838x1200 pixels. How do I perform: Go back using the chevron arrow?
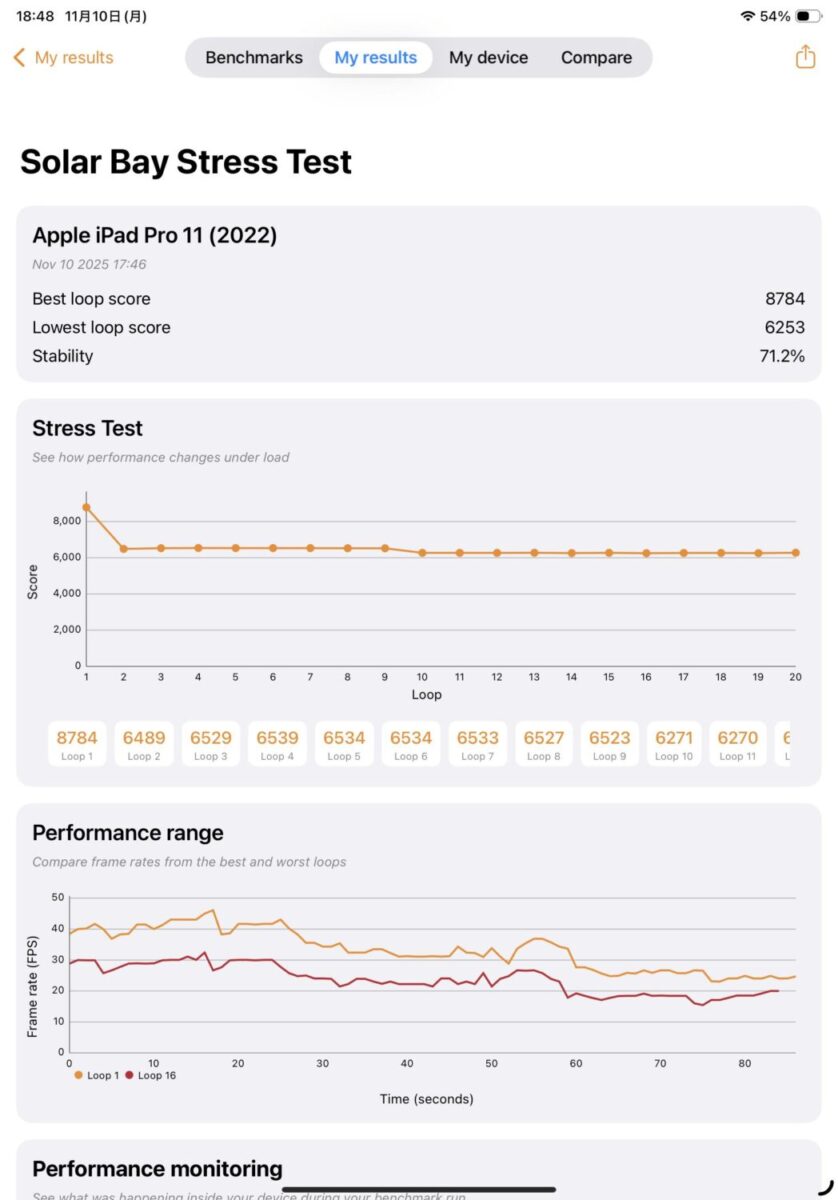[x=19, y=58]
